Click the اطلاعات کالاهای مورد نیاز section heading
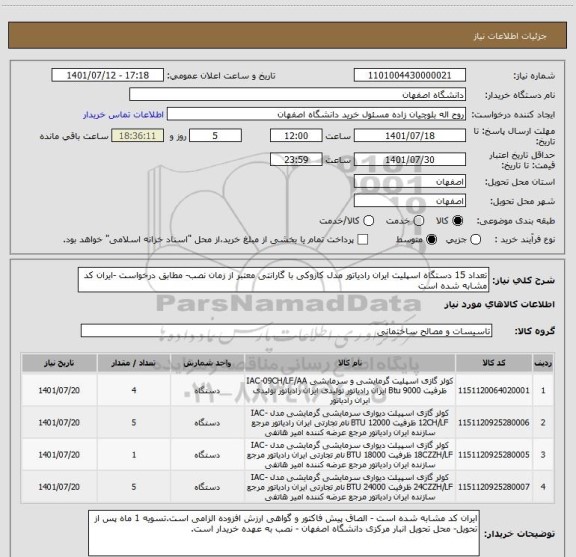 tap(500, 304)
